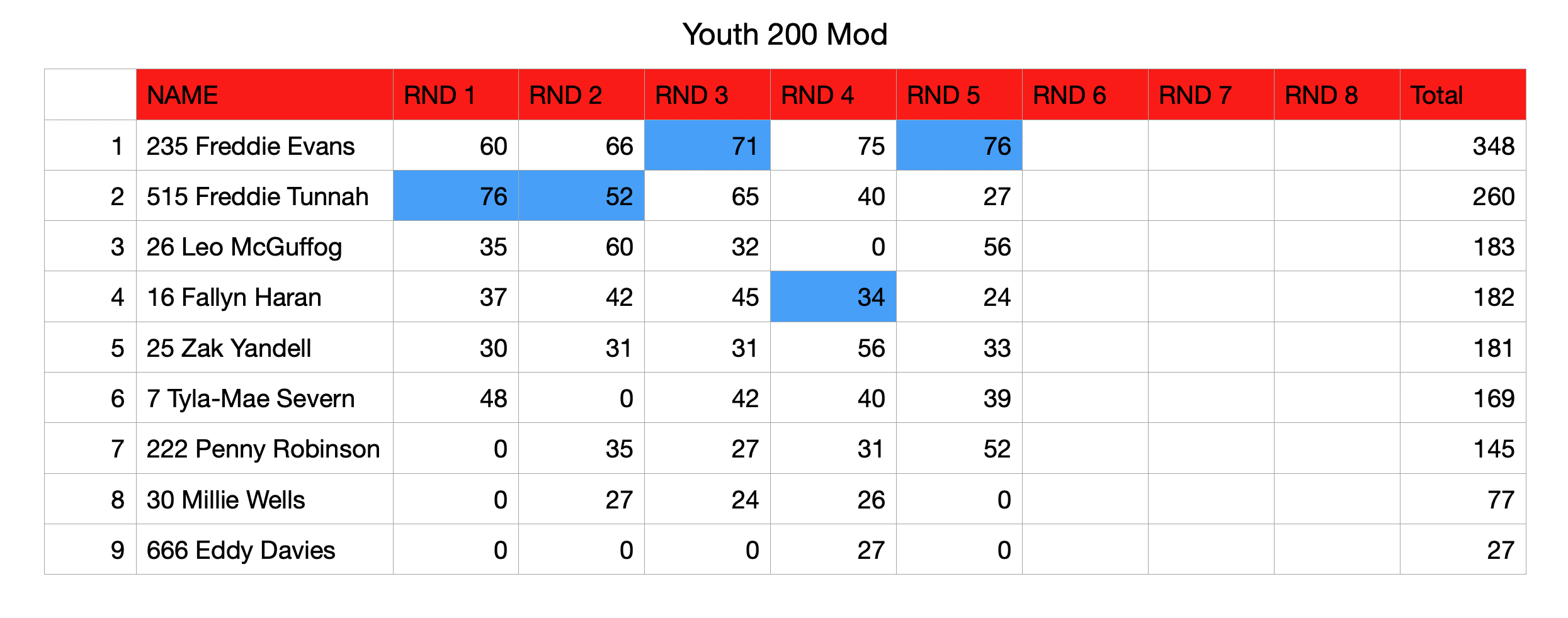Click Fallyn Haran's blue RND 4 cell (34)

[x=833, y=296]
